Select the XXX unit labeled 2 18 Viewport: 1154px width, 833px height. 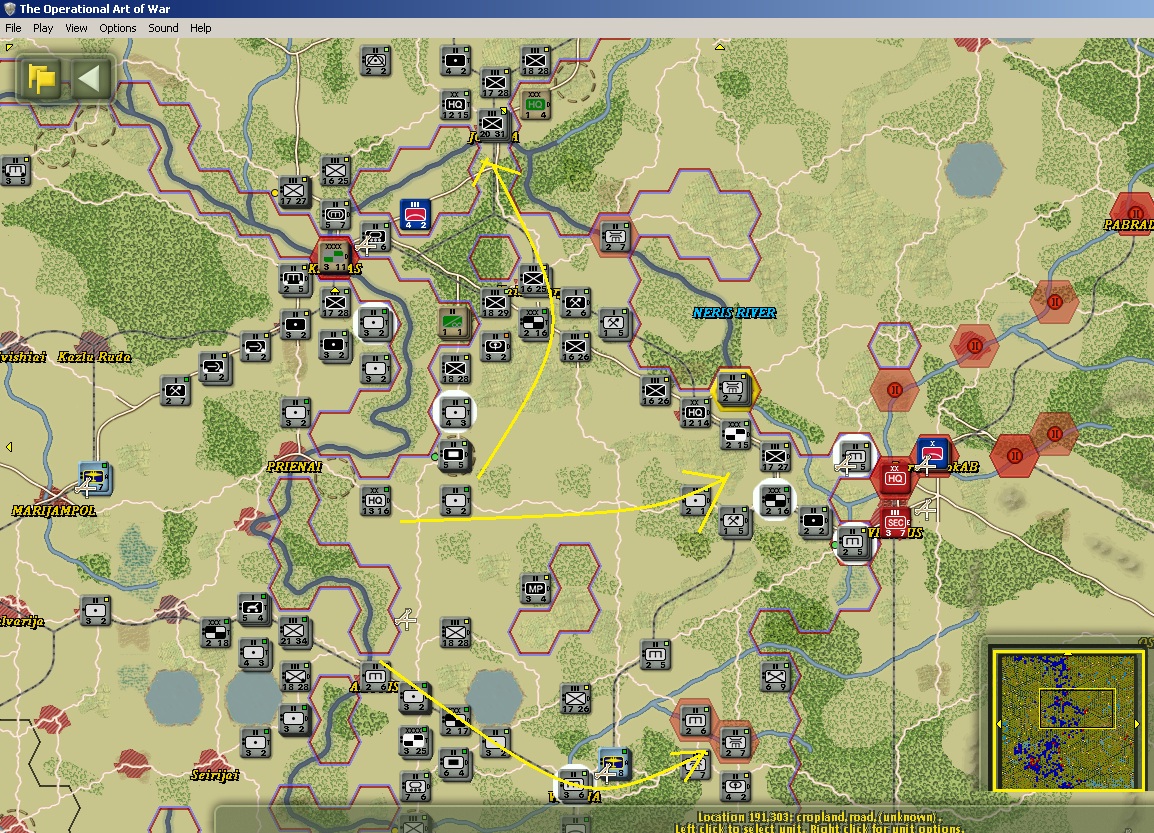tap(216, 633)
